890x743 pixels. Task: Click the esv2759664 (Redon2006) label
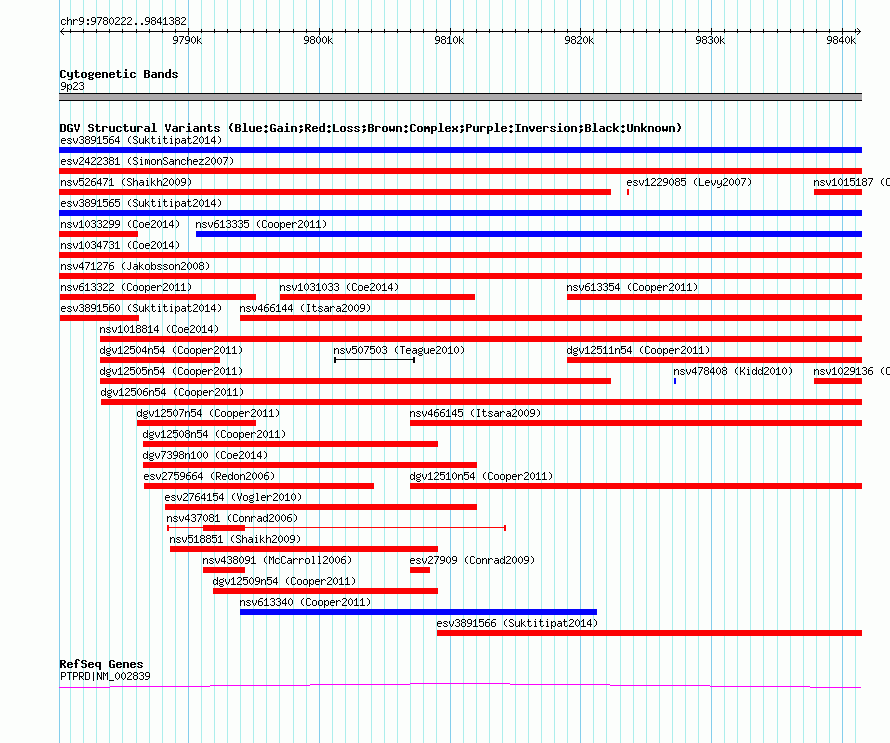209,476
